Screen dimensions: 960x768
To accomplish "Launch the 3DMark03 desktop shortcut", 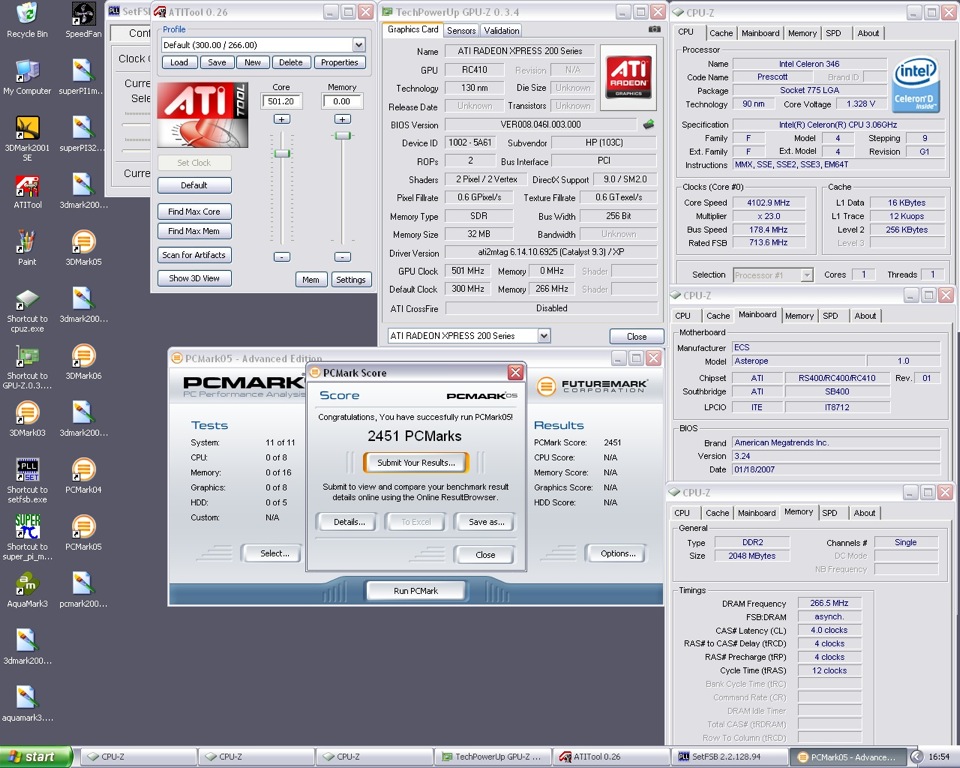I will click(27, 419).
